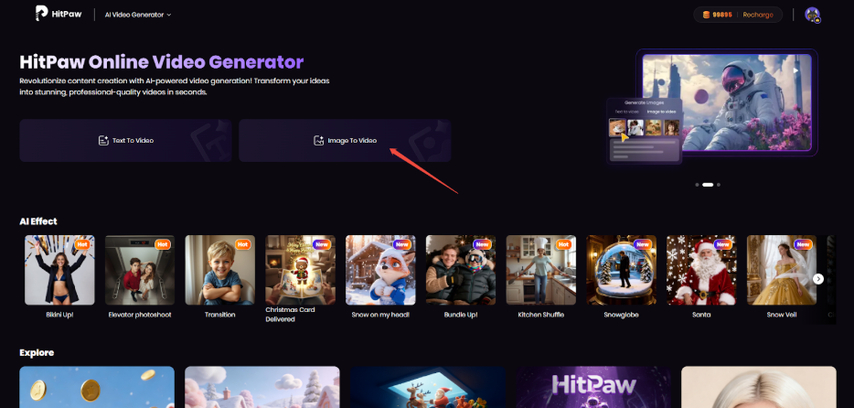This screenshot has width=854, height=408.
Task: Click the New badge on Snowglobe
Action: [643, 245]
